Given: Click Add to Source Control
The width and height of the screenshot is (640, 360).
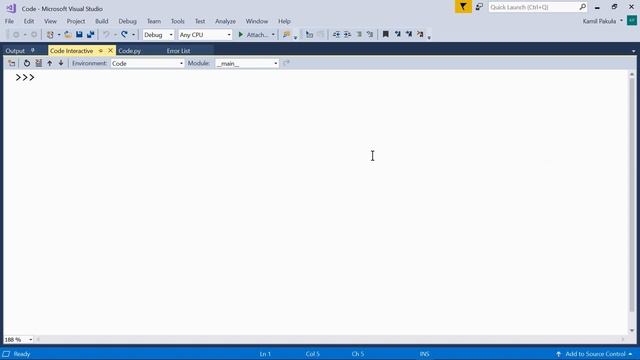Looking at the screenshot, I should pyautogui.click(x=594, y=354).
